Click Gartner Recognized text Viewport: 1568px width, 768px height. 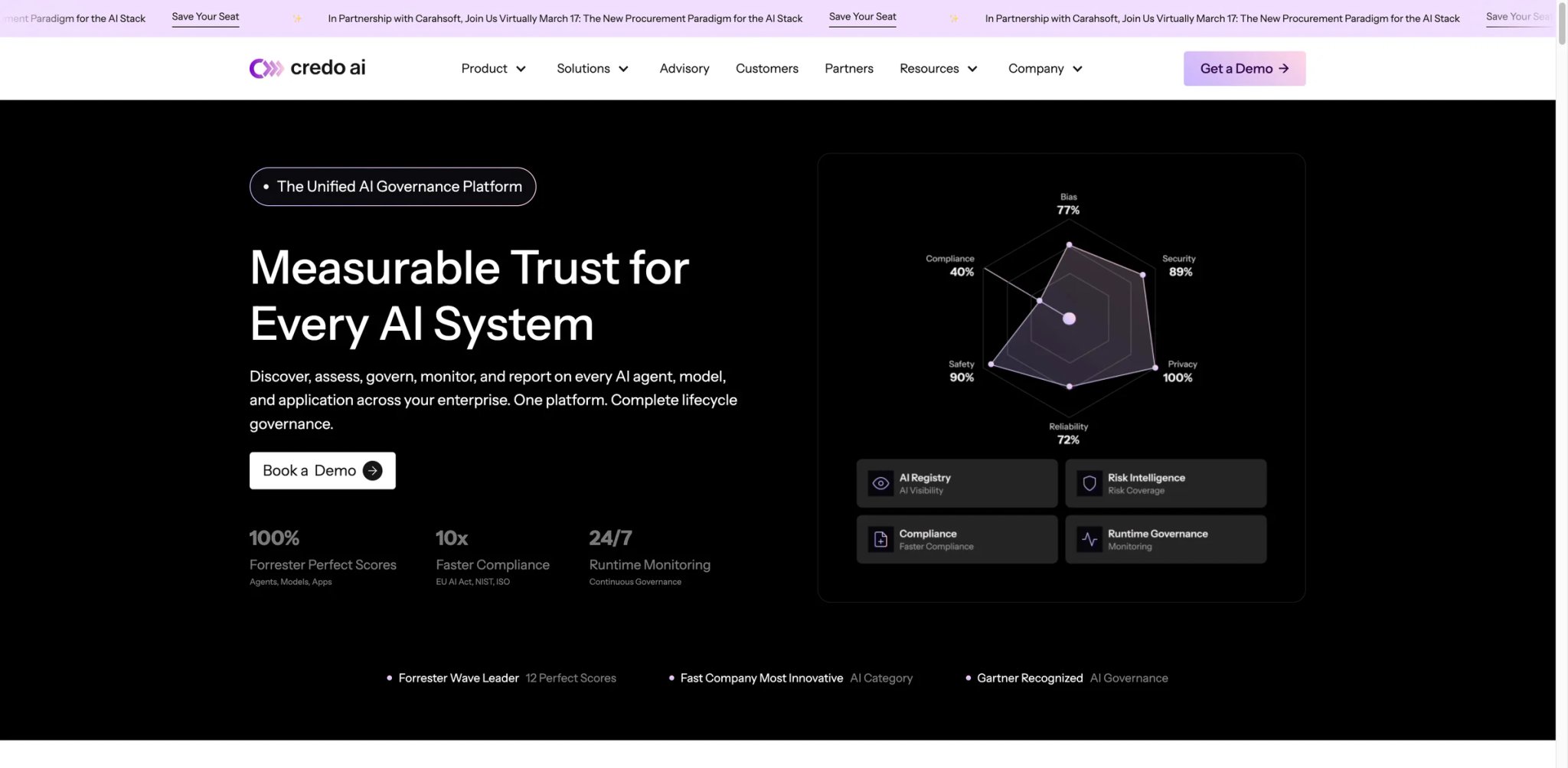click(1030, 678)
